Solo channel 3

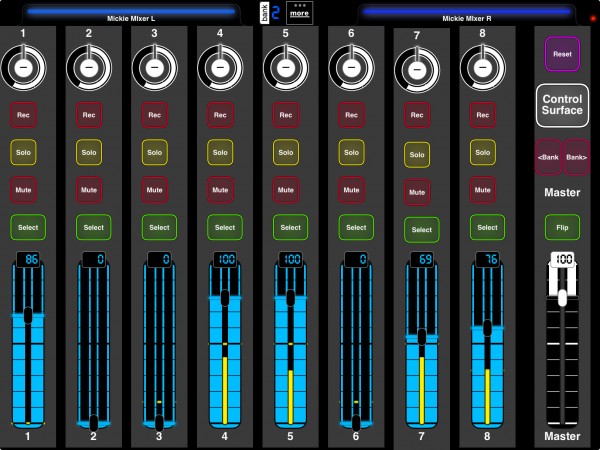(x=155, y=152)
